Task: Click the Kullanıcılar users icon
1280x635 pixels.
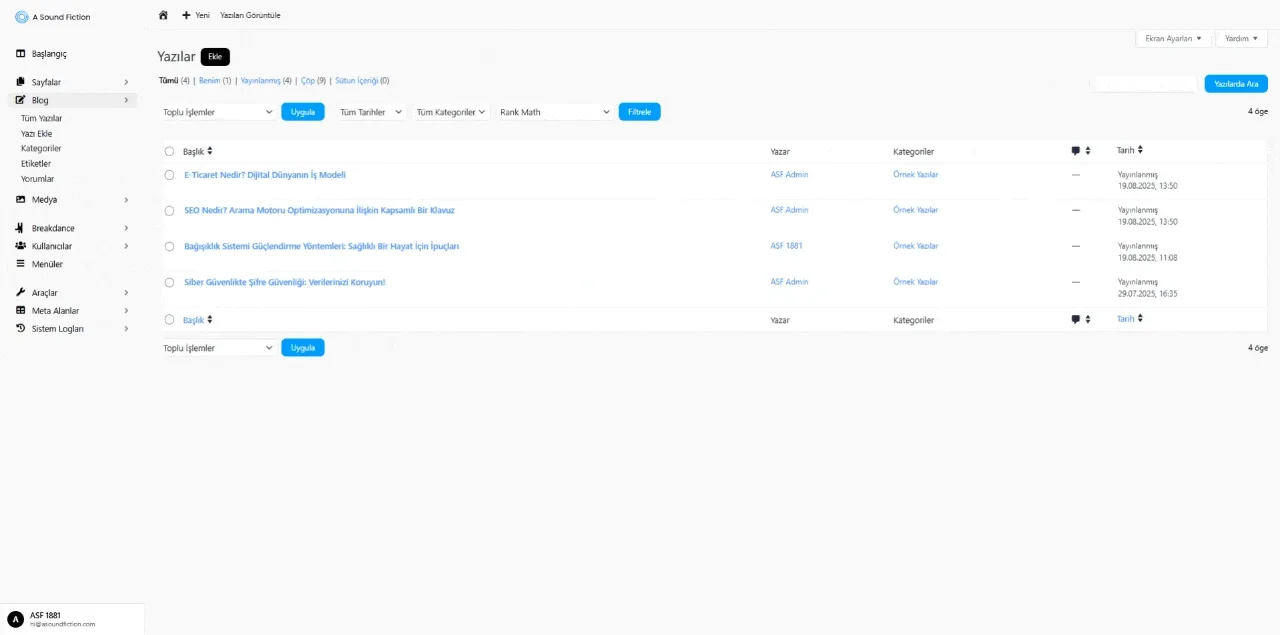Action: 21,246
